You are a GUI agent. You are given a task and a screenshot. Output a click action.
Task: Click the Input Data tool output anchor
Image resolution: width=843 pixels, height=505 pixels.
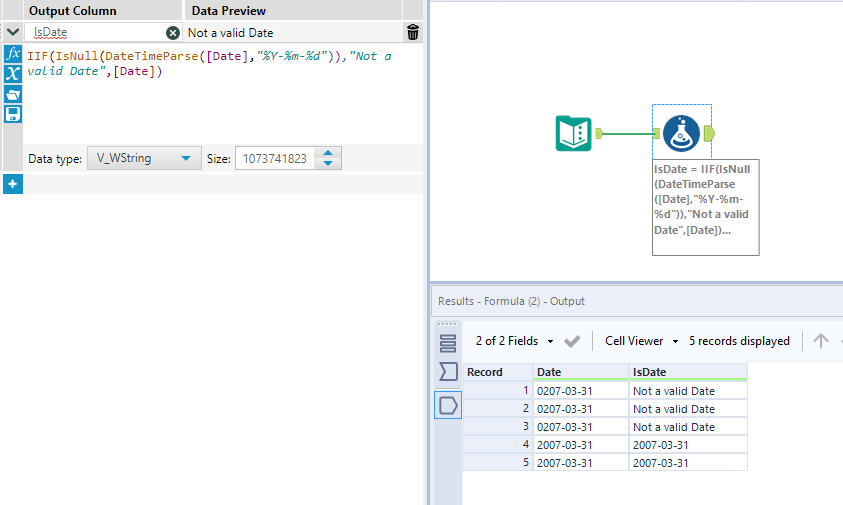pos(599,133)
